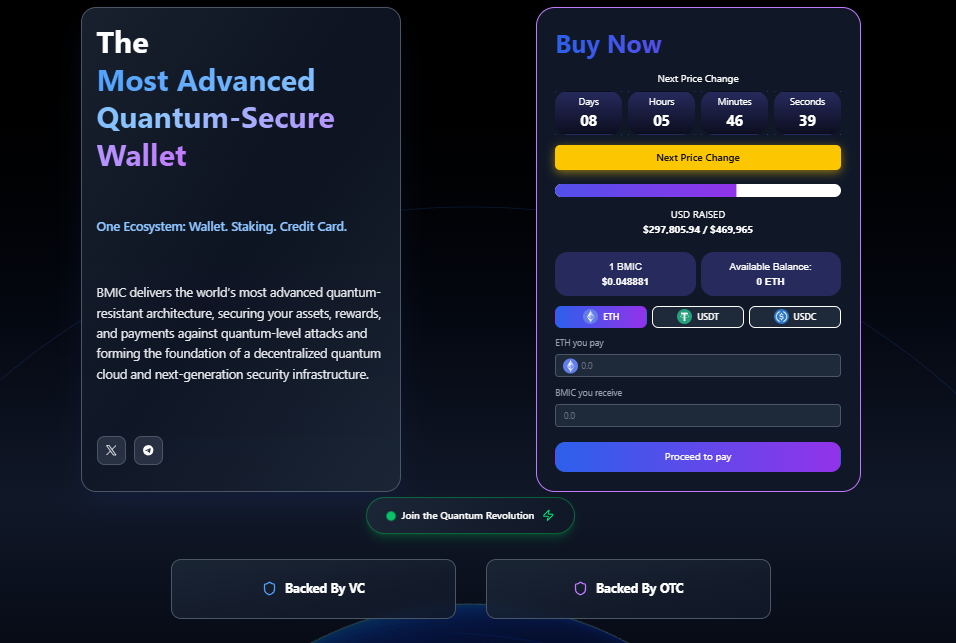
Task: Click the Seconds countdown box
Action: pyautogui.click(x=807, y=113)
